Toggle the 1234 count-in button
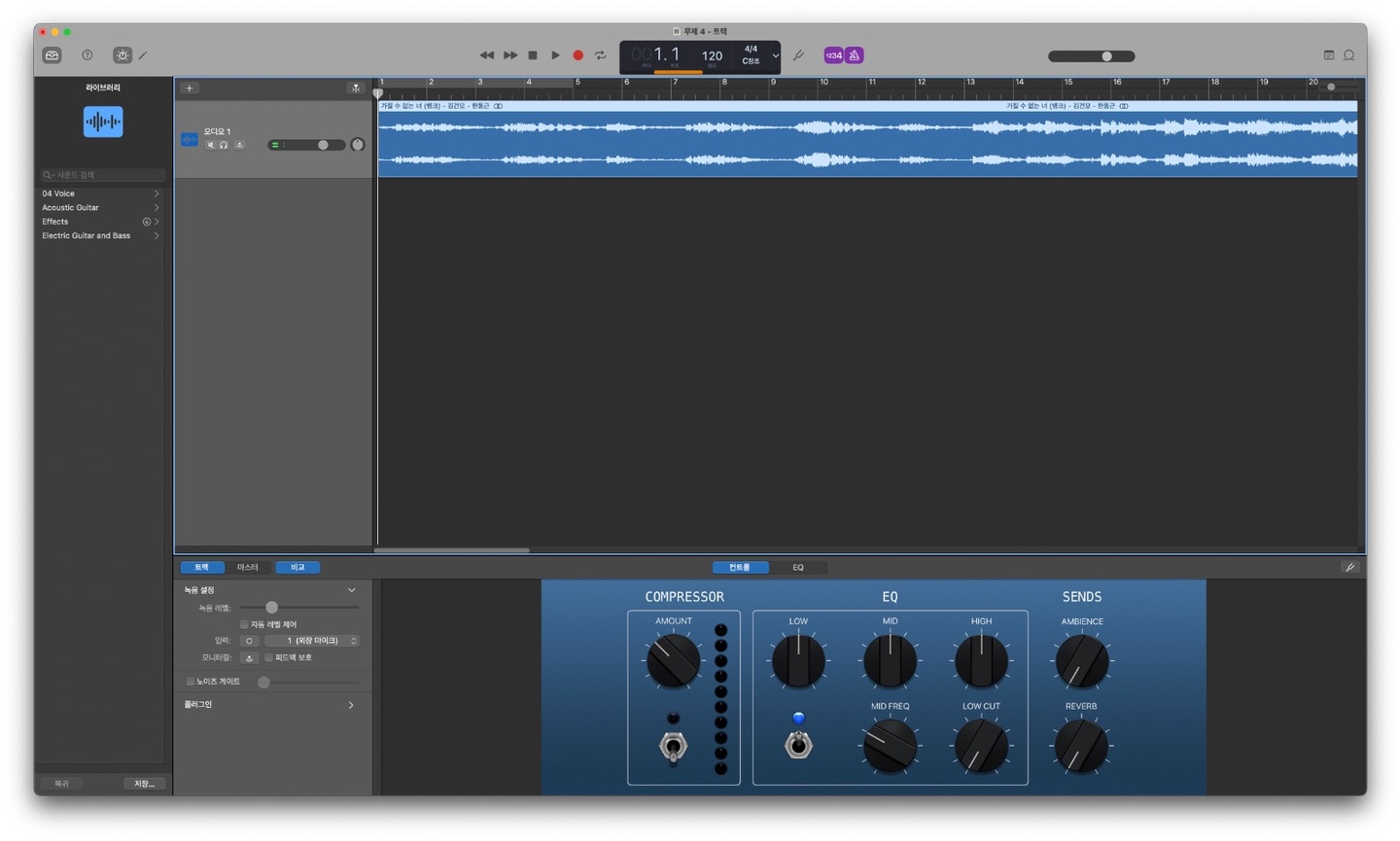Screen dimensions: 1400x841 click(x=833, y=55)
